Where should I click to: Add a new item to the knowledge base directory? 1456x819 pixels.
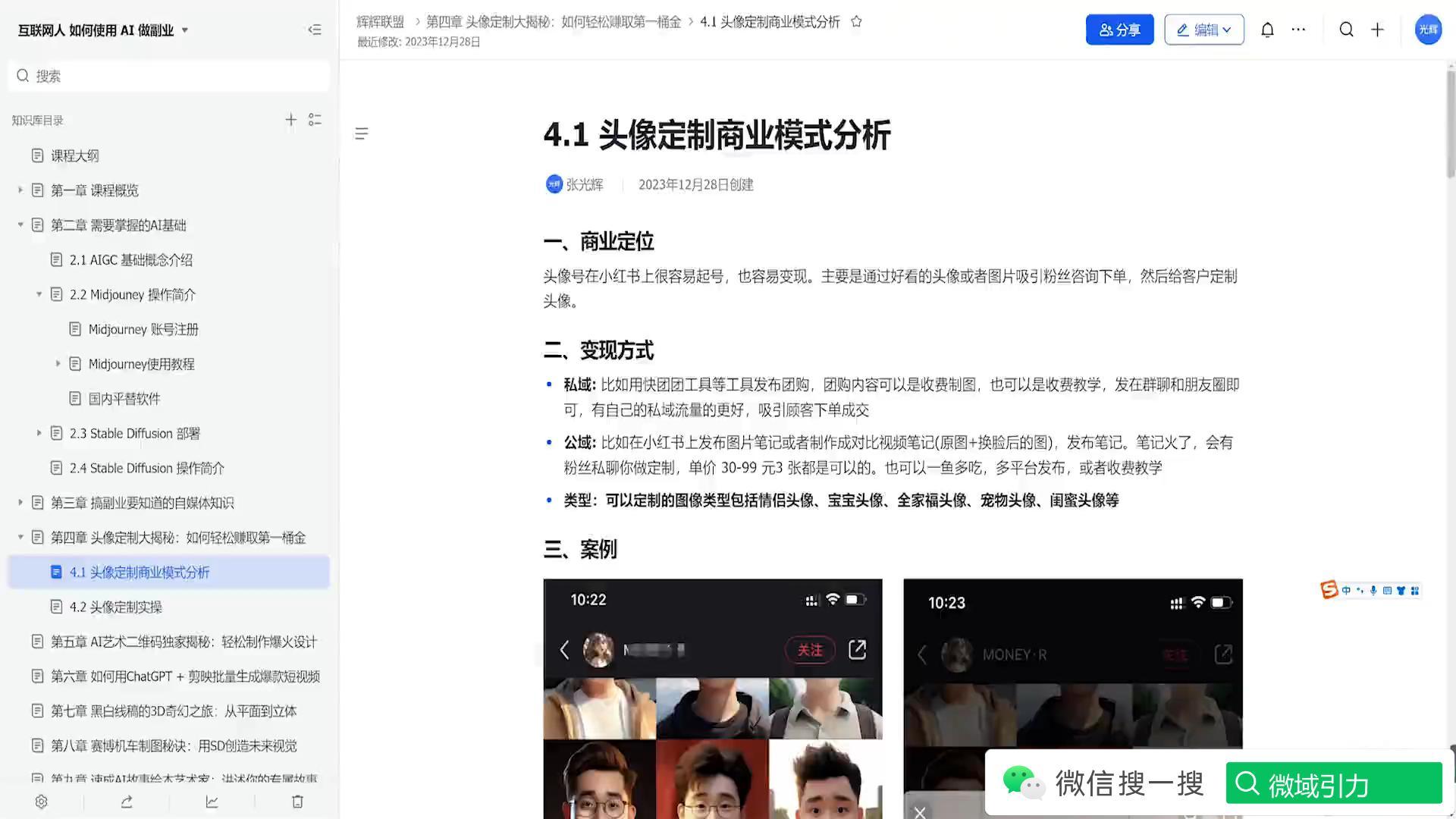[290, 120]
